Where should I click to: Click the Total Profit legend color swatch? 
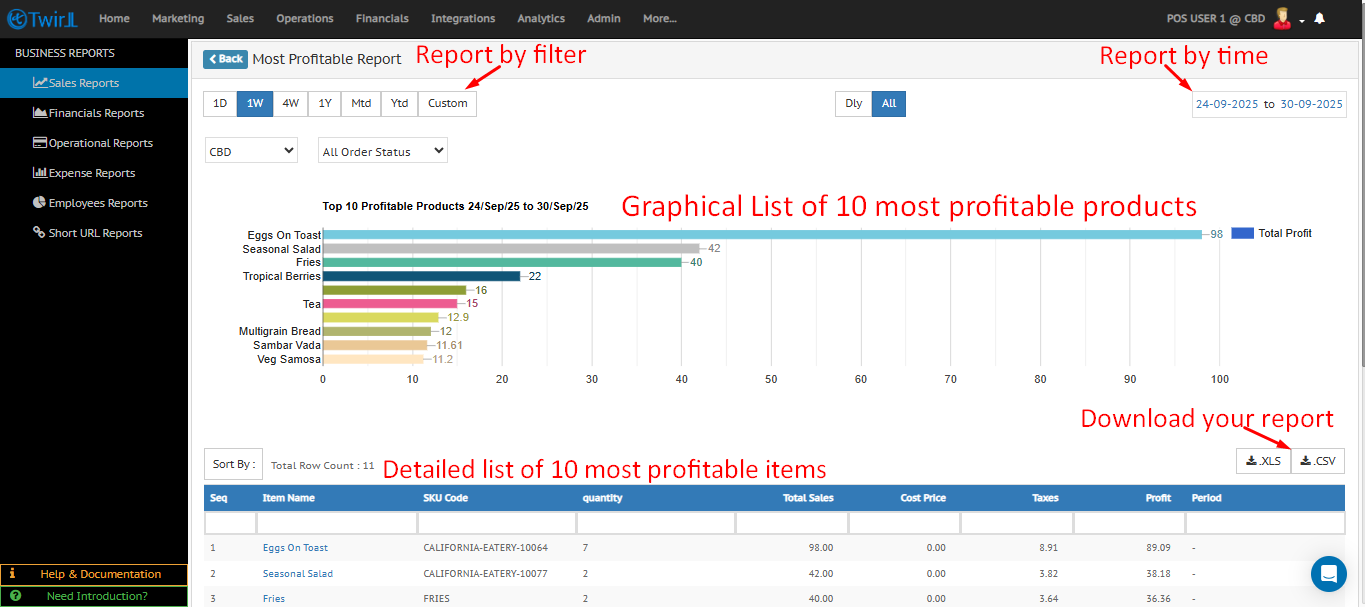click(1242, 233)
